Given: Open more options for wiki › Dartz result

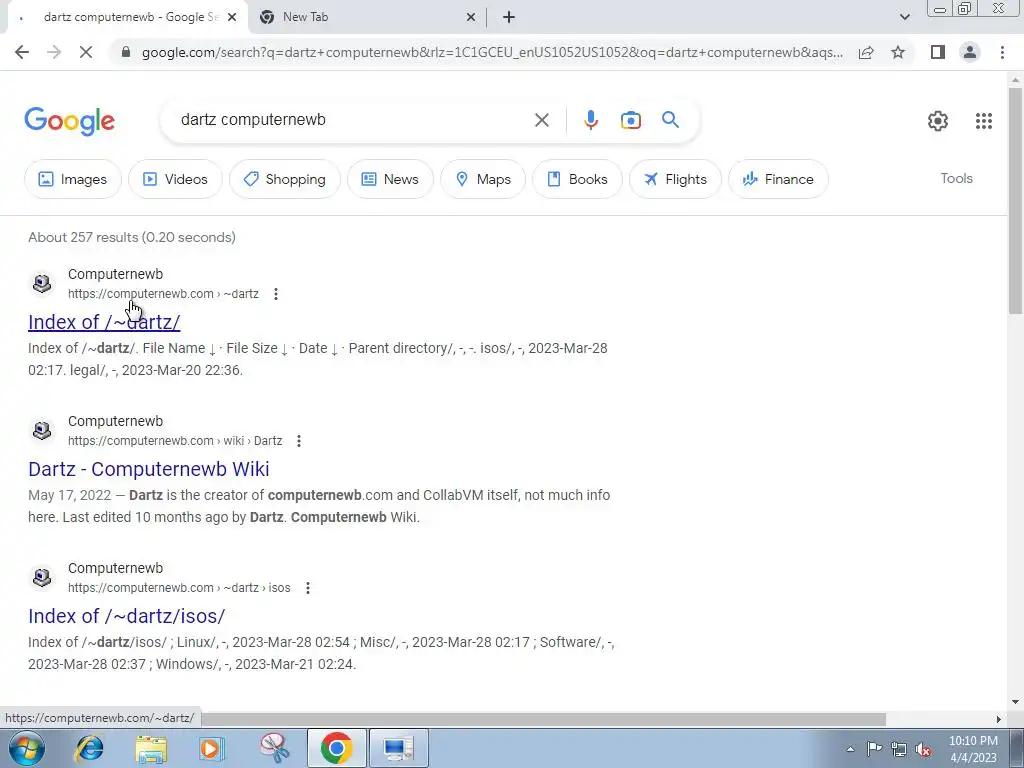Looking at the screenshot, I should pos(298,441).
